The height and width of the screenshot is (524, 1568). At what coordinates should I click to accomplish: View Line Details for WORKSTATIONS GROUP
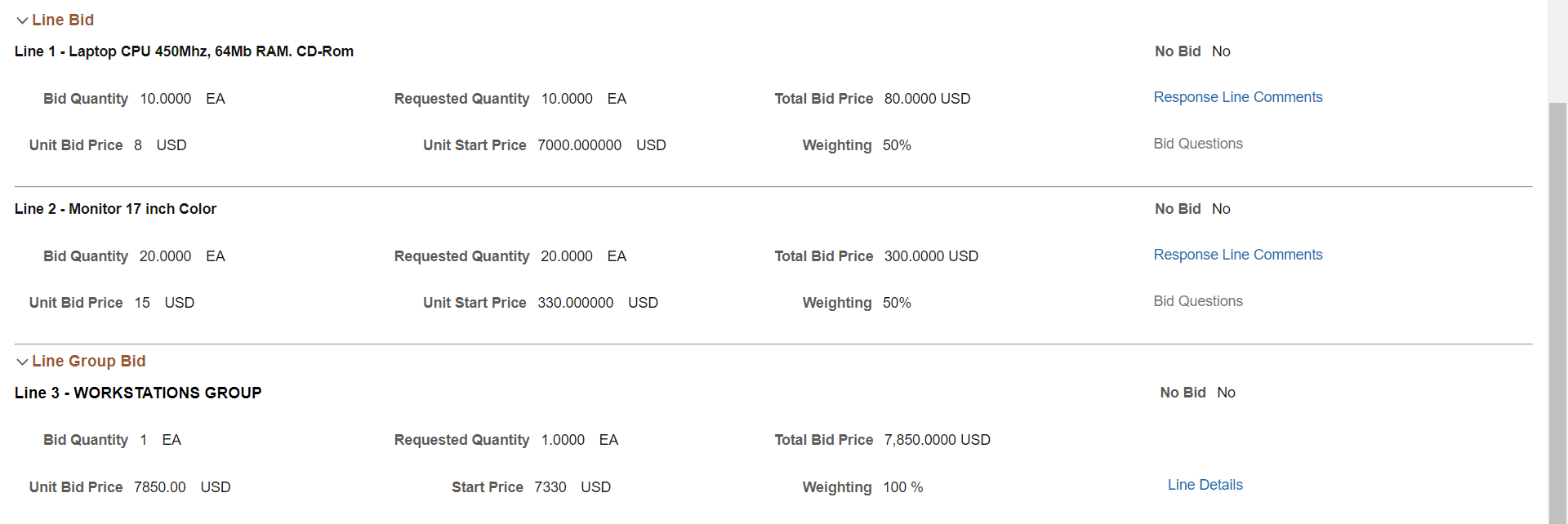pyautogui.click(x=1205, y=484)
